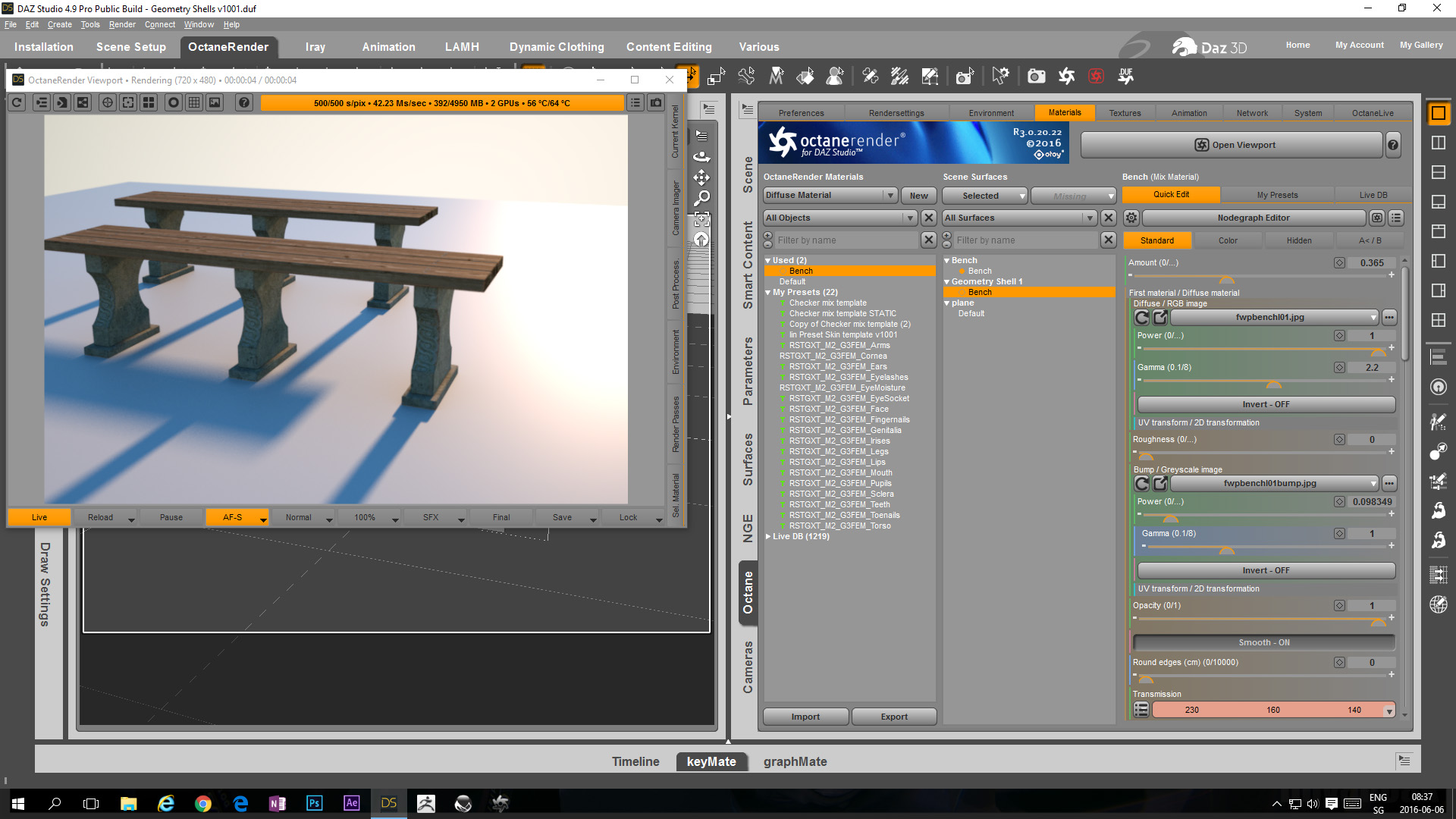
Task: Click the camera snapshot icon in viewport toolbar
Action: (x=656, y=102)
